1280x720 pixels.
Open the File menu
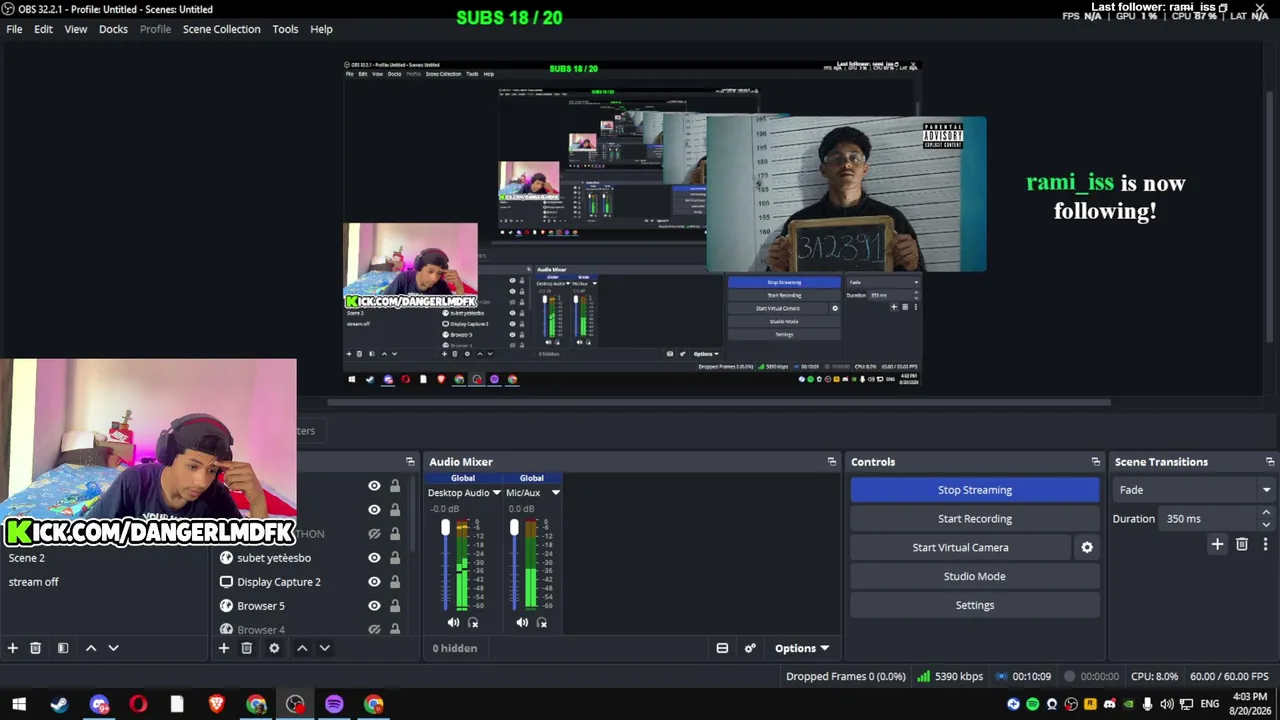[14, 29]
